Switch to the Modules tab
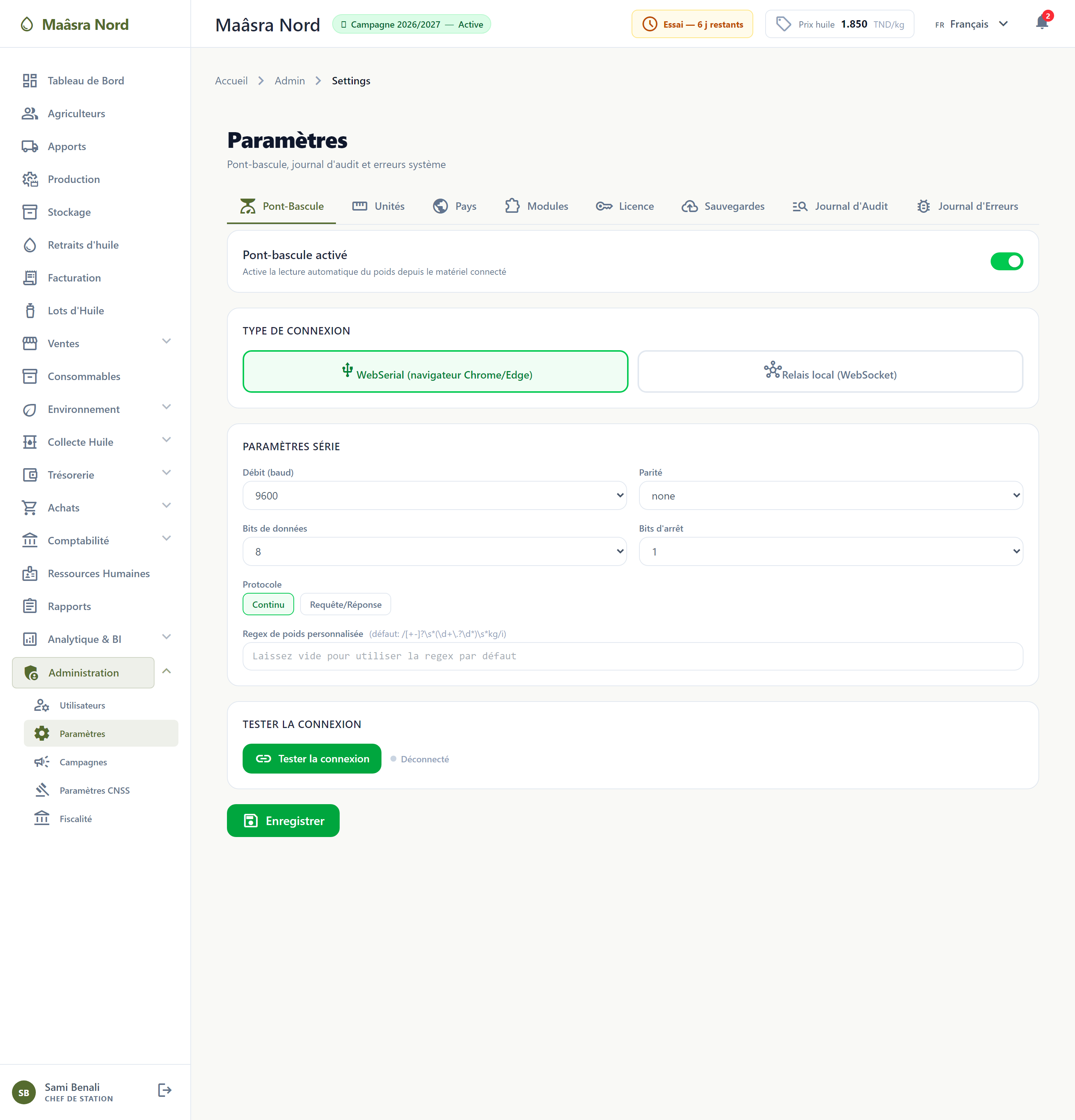Screen dimensions: 1075x1120 [x=536, y=206]
